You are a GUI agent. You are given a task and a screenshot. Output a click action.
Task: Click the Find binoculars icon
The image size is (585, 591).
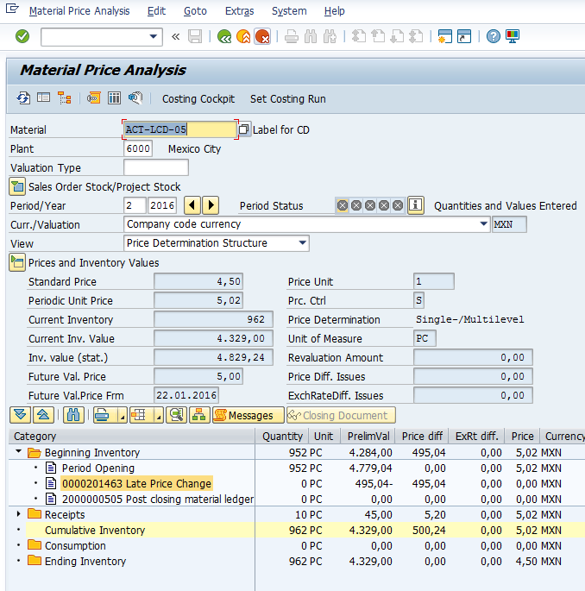click(x=311, y=37)
